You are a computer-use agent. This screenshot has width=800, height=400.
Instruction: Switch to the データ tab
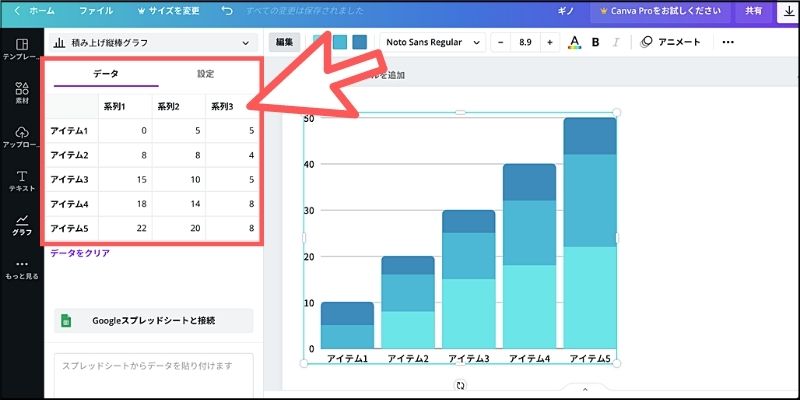click(x=106, y=74)
